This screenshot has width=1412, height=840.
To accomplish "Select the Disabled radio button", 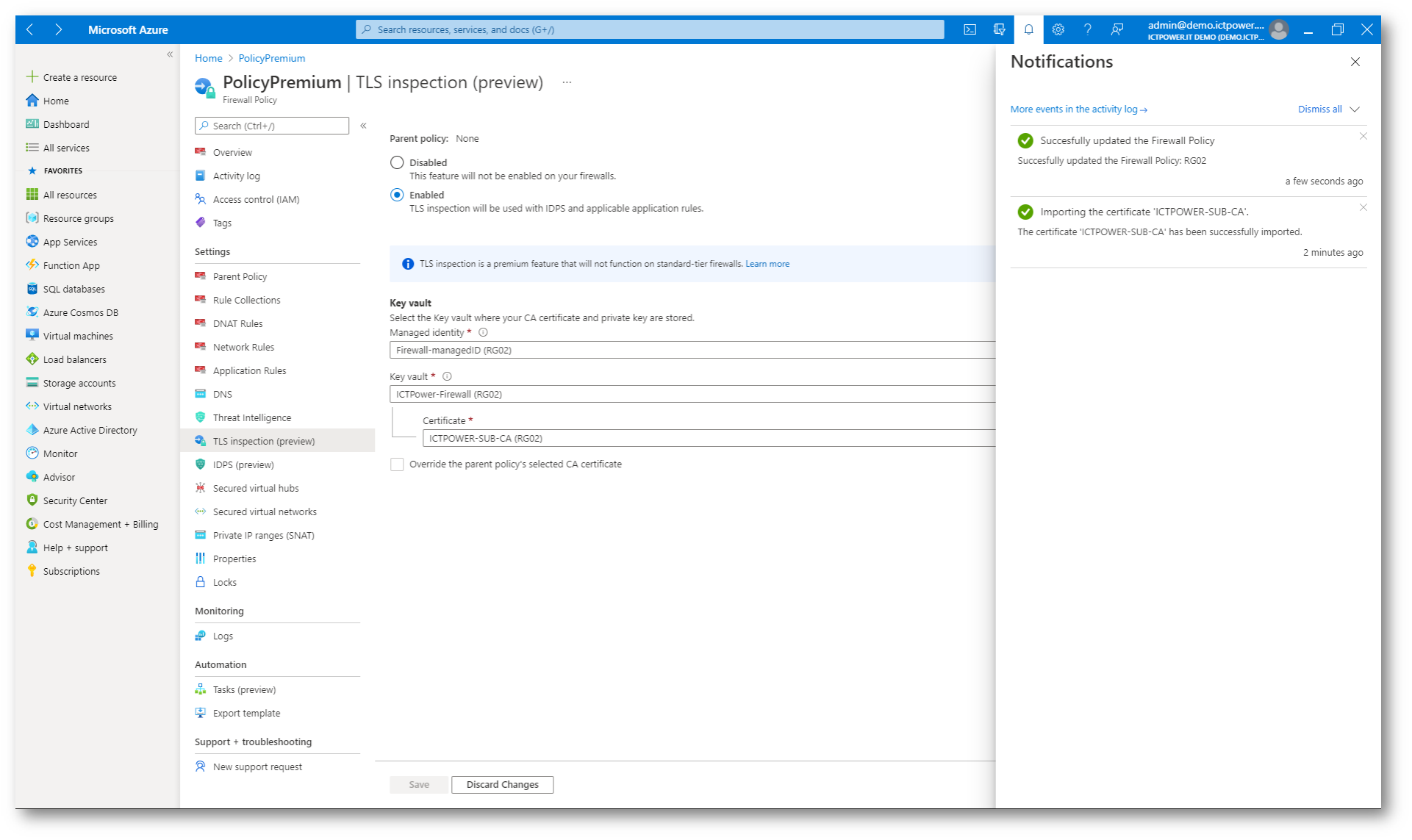I will (x=397, y=162).
